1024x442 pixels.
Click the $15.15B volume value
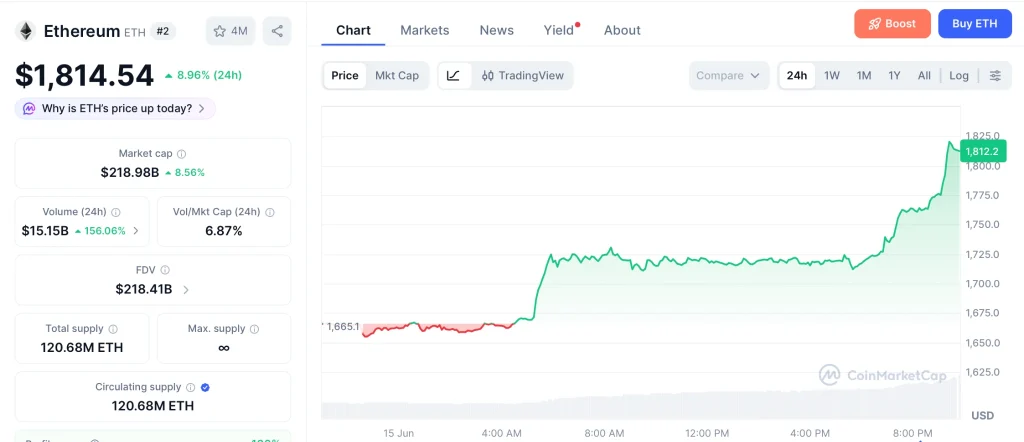click(x=45, y=230)
